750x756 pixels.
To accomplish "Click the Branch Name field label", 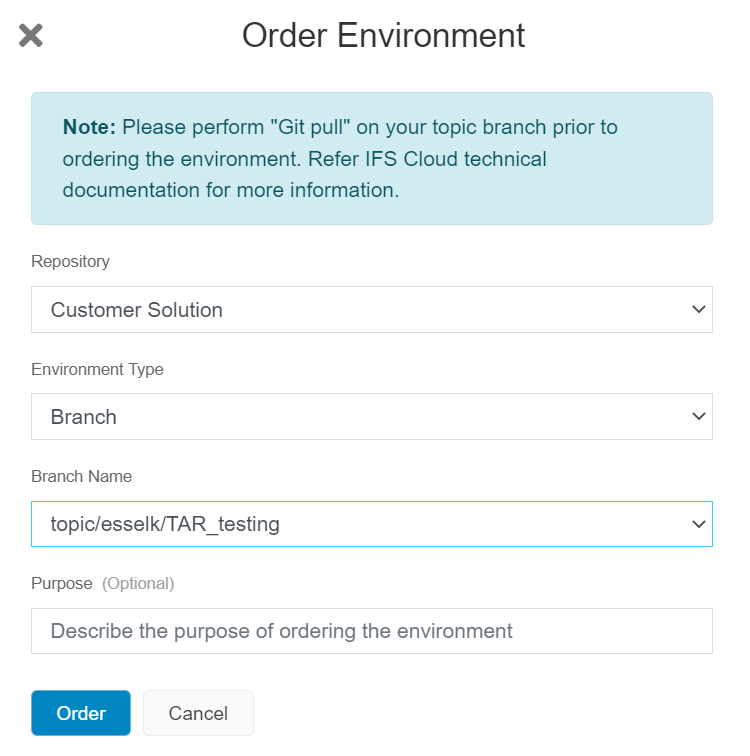I will [x=81, y=476].
